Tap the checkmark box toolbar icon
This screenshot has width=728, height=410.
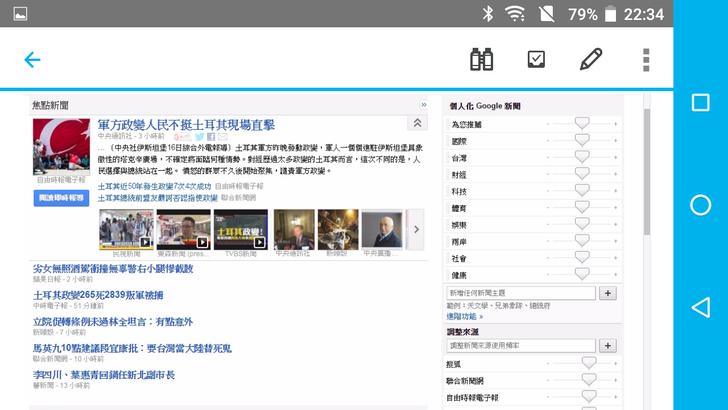537,60
